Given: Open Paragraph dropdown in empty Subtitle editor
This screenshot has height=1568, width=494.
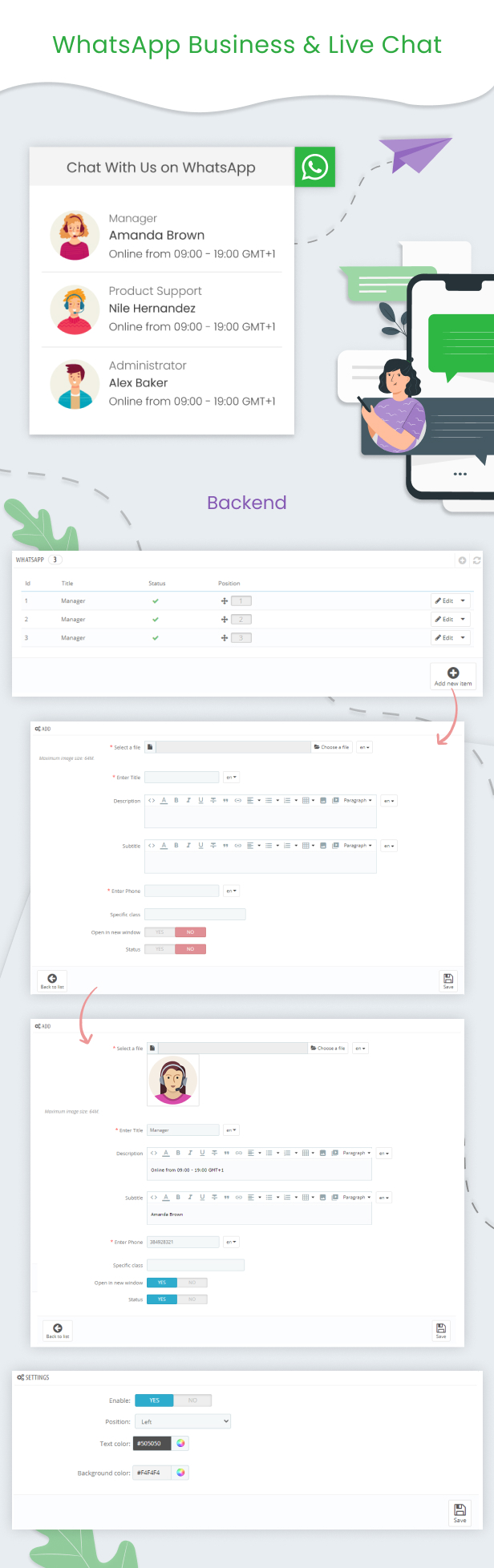Looking at the screenshot, I should (358, 846).
